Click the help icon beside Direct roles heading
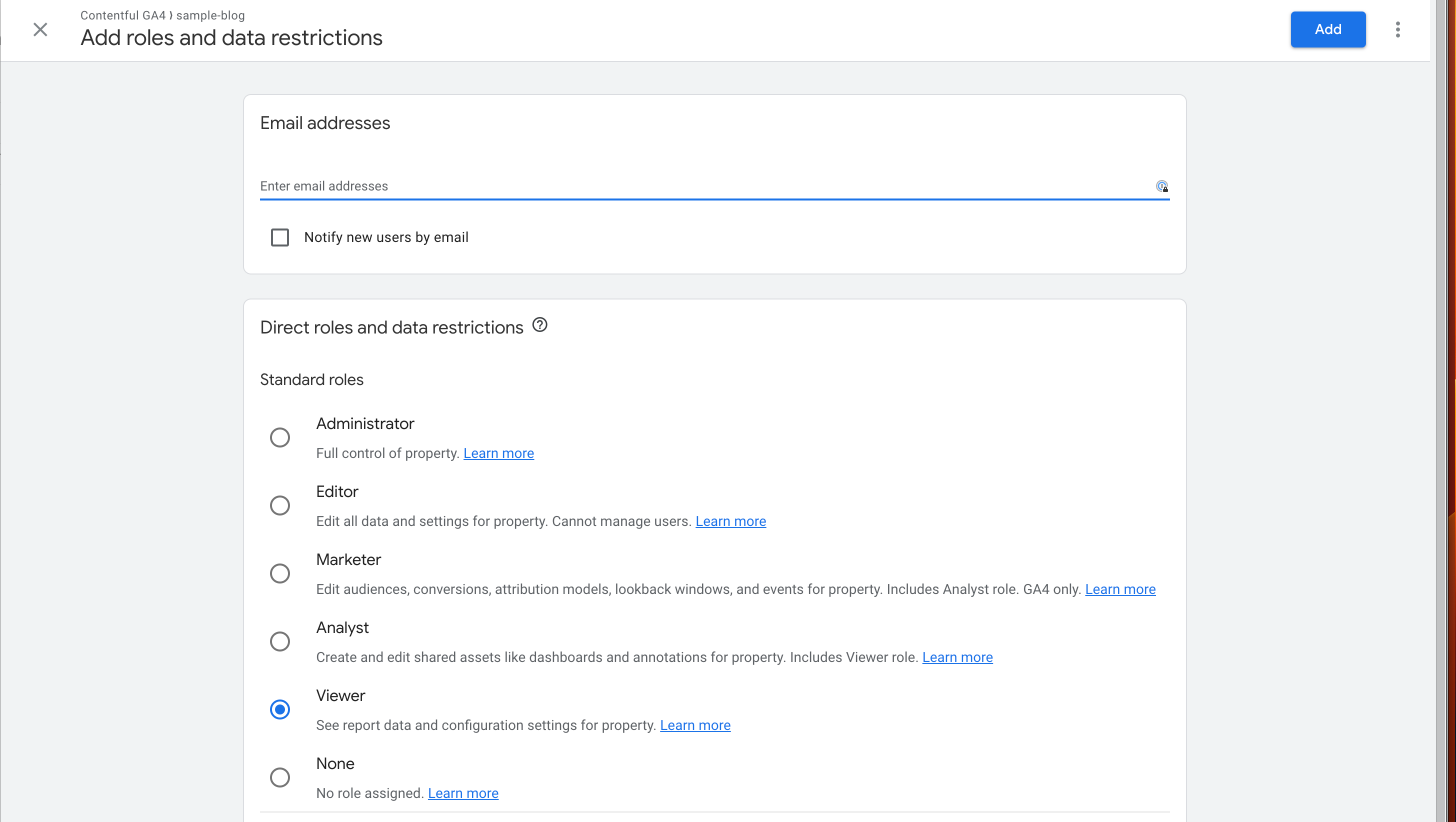This screenshot has height=822, width=1456. click(540, 325)
